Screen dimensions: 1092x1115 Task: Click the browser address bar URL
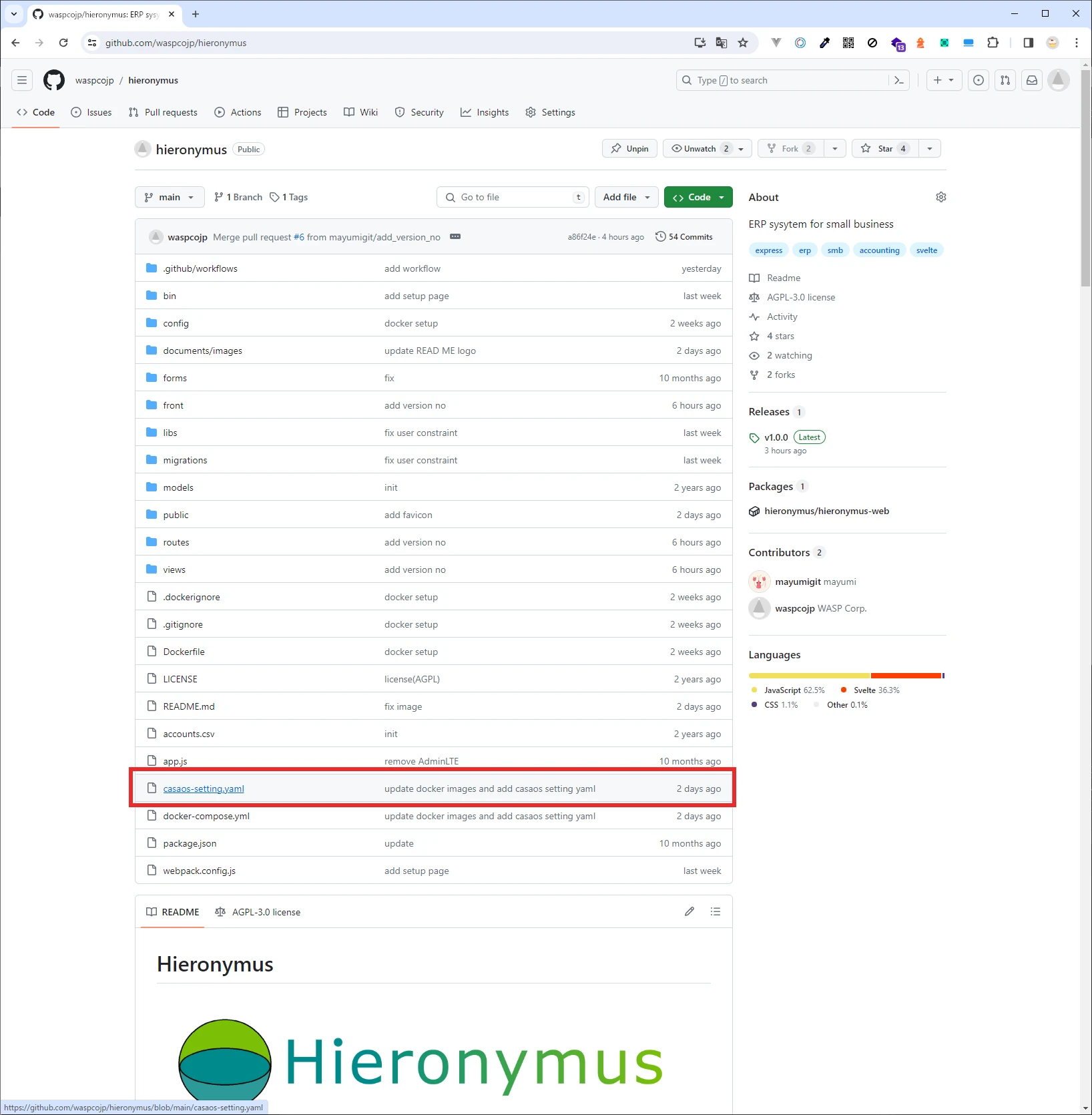[176, 43]
